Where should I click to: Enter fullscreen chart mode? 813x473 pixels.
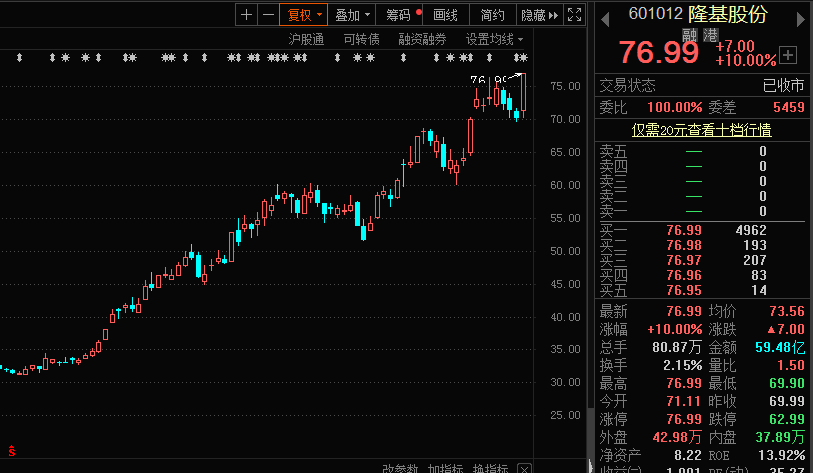[x=574, y=15]
